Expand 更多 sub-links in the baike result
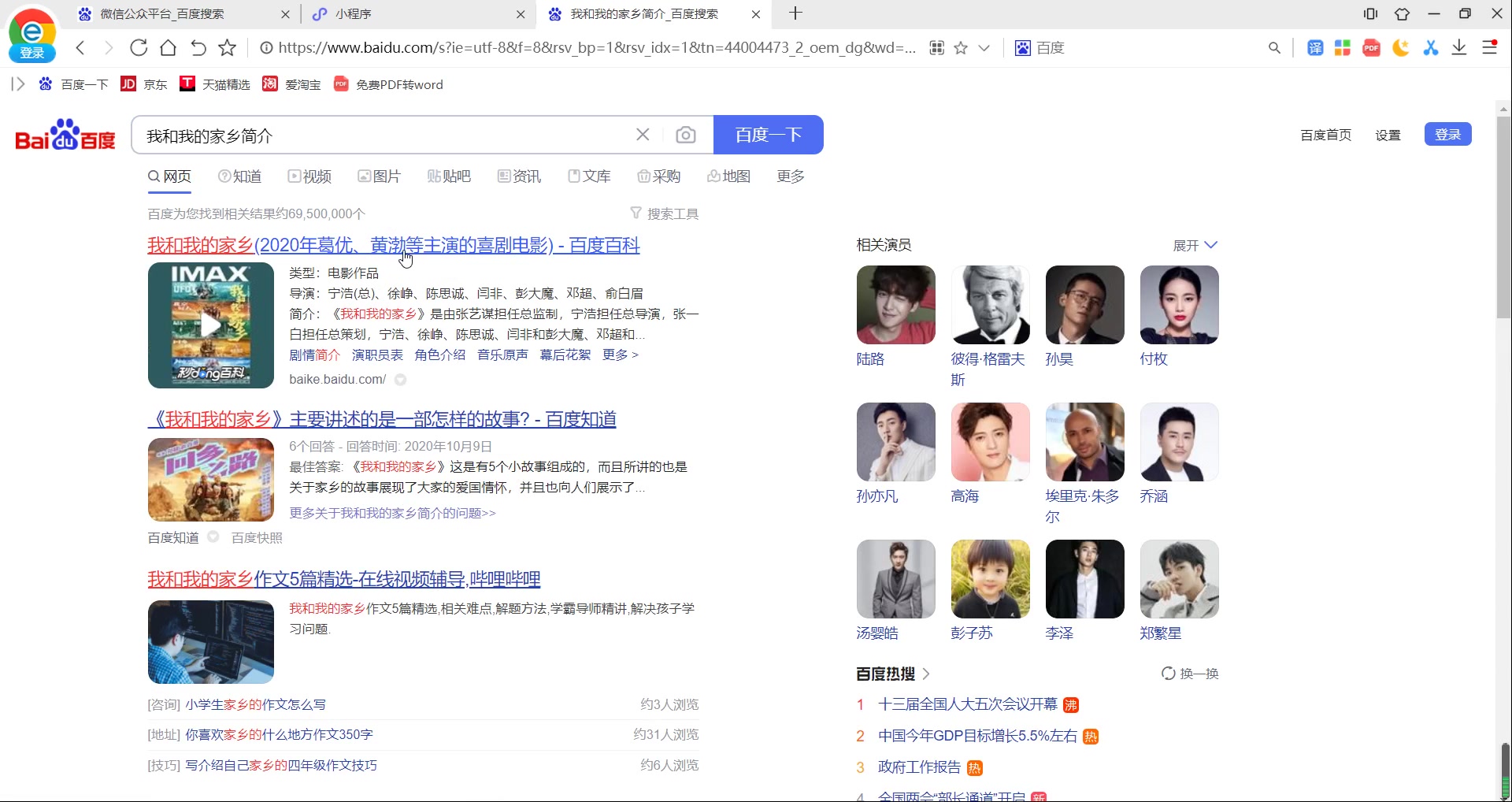The image size is (1512, 802). pyautogui.click(x=621, y=355)
